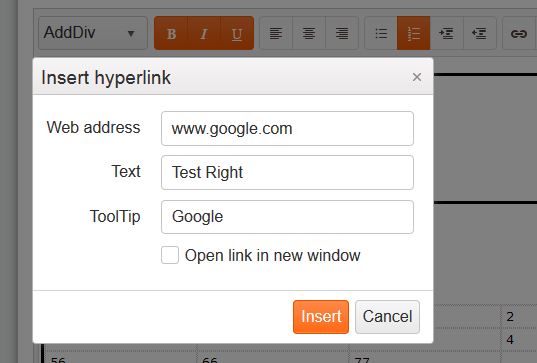Toggle Bold formatting button

[x=171, y=33]
